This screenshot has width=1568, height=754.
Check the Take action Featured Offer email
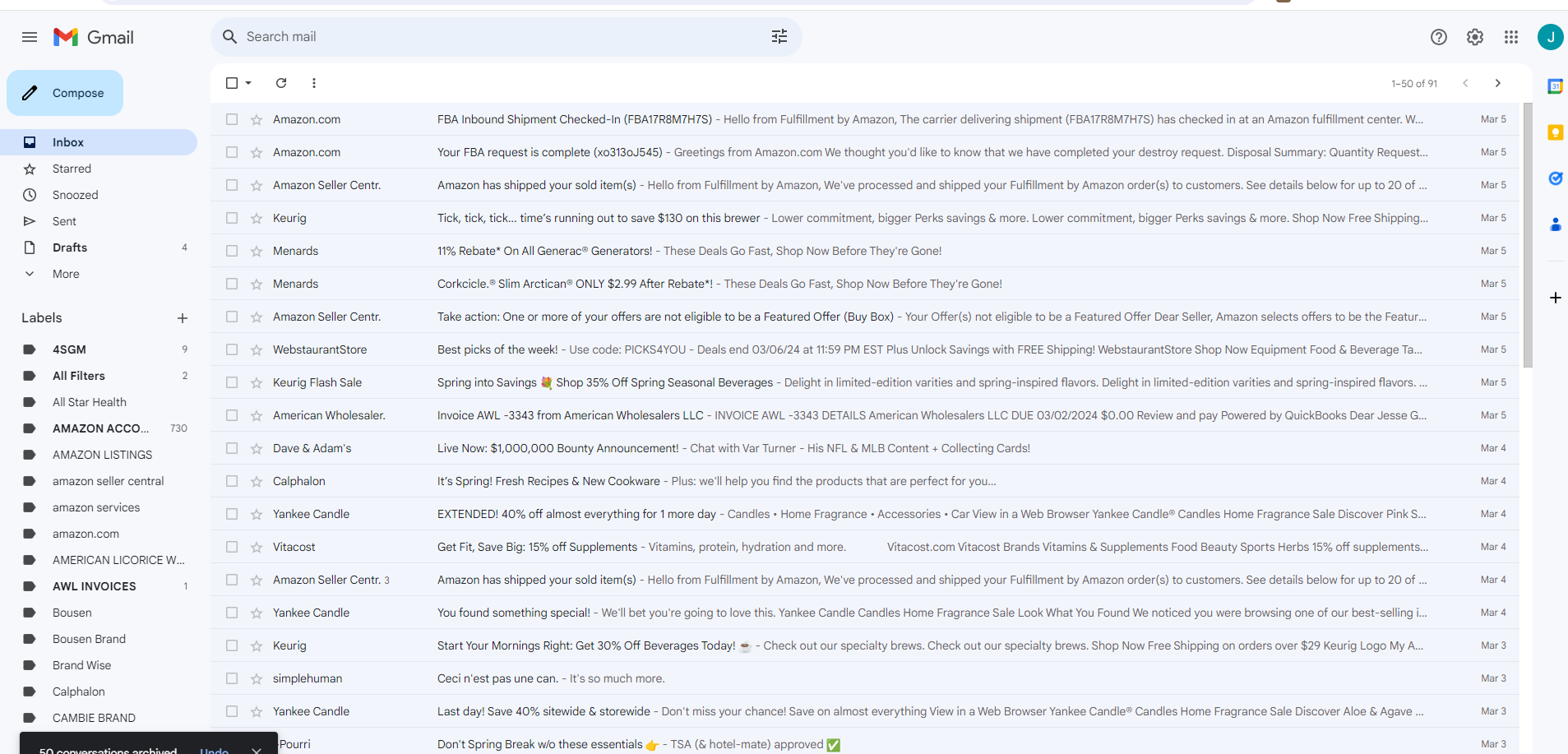232,317
